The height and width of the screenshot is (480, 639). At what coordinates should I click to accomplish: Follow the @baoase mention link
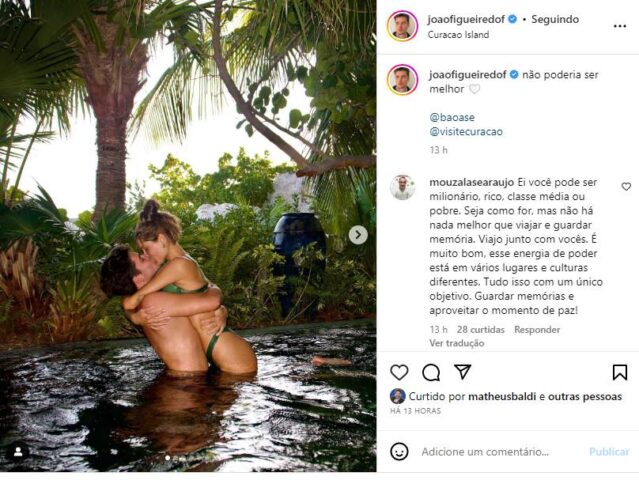click(452, 117)
